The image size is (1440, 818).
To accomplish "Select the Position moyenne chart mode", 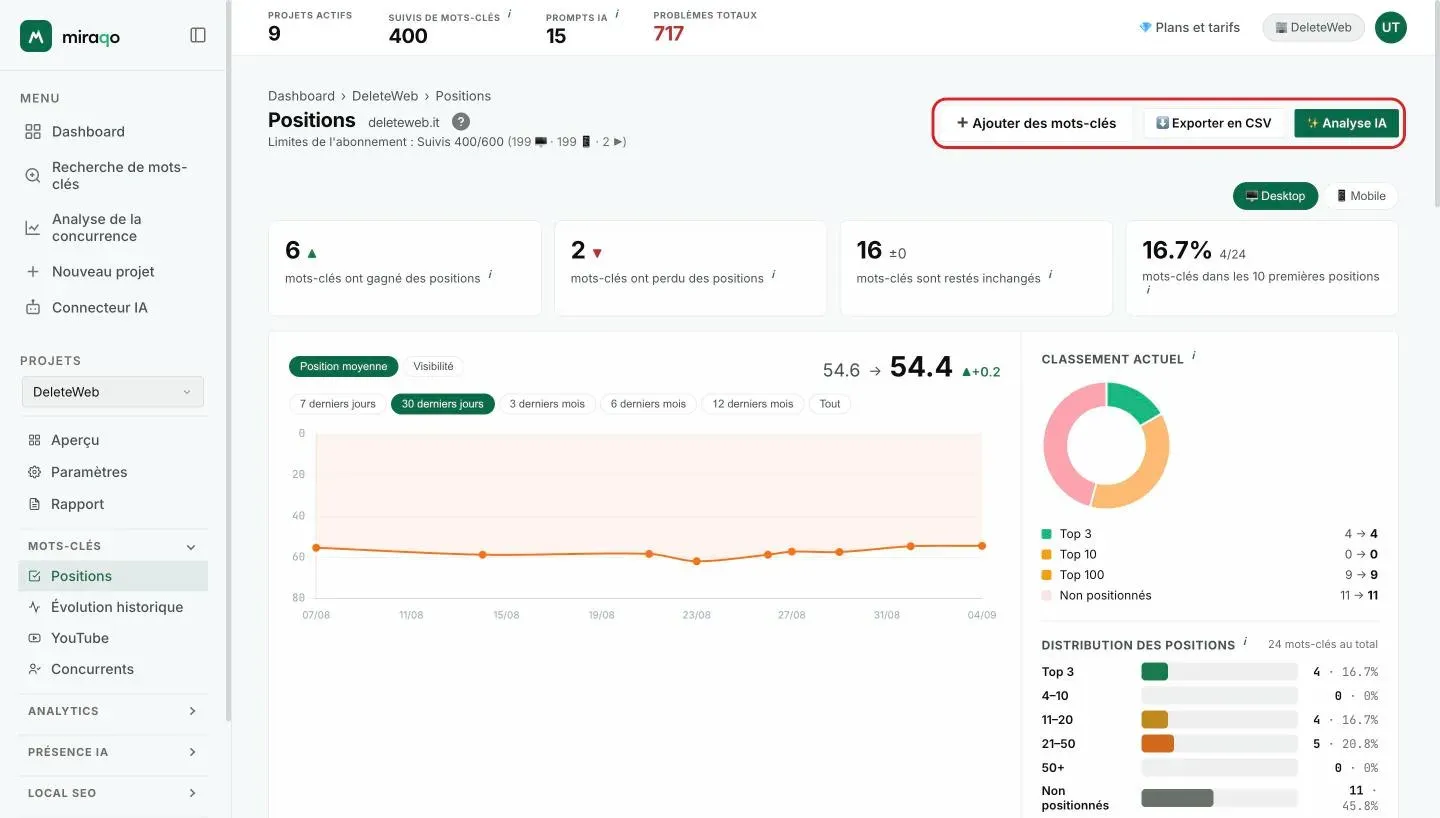I will (343, 367).
